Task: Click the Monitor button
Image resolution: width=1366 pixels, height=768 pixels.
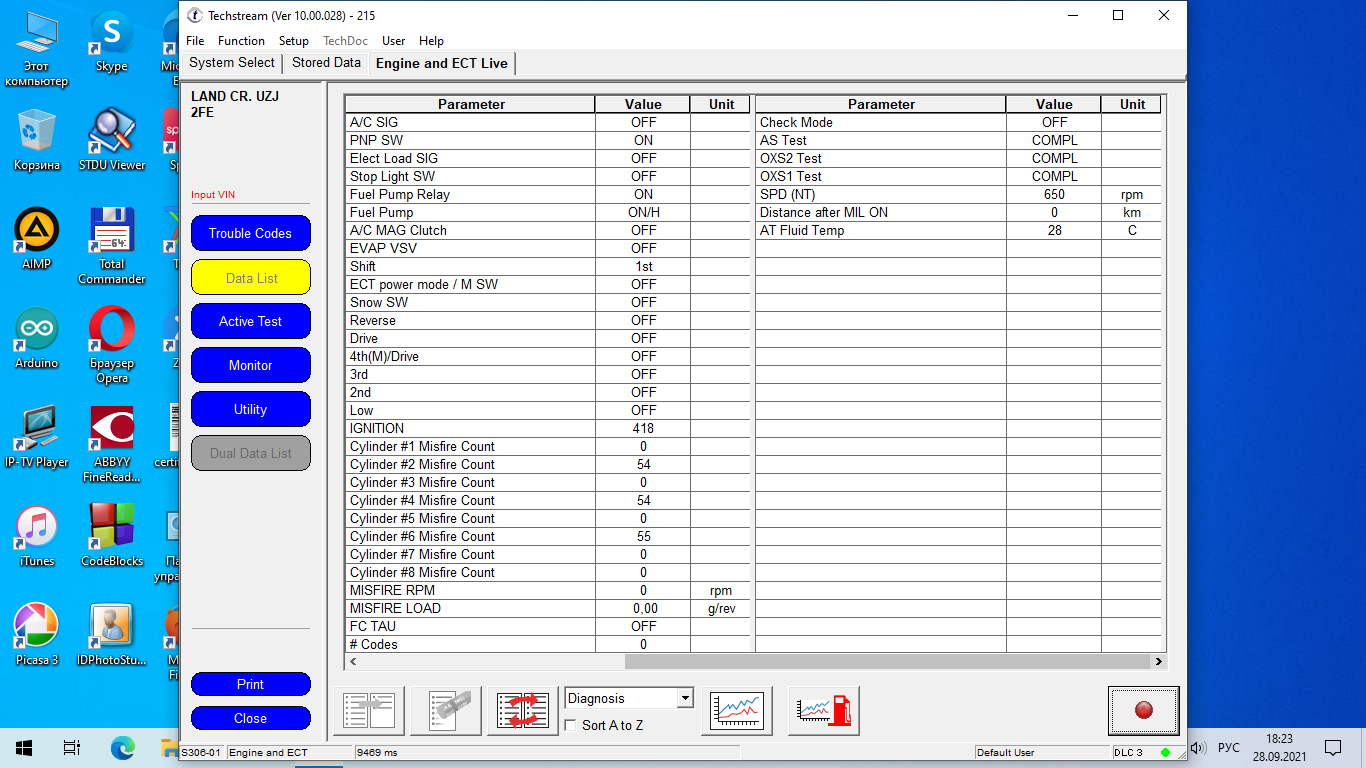Action: pyautogui.click(x=250, y=365)
